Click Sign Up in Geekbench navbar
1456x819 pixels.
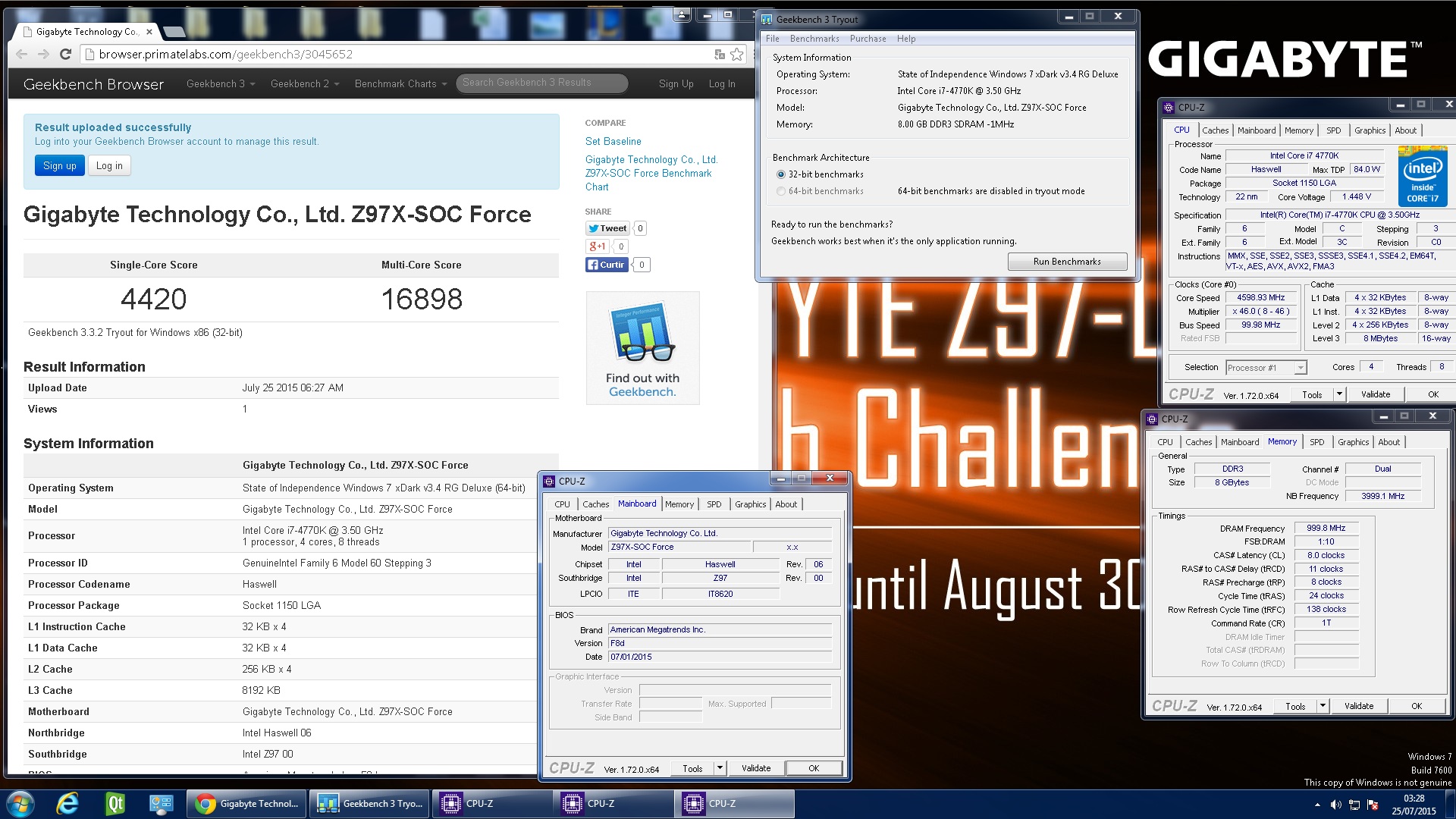[676, 83]
